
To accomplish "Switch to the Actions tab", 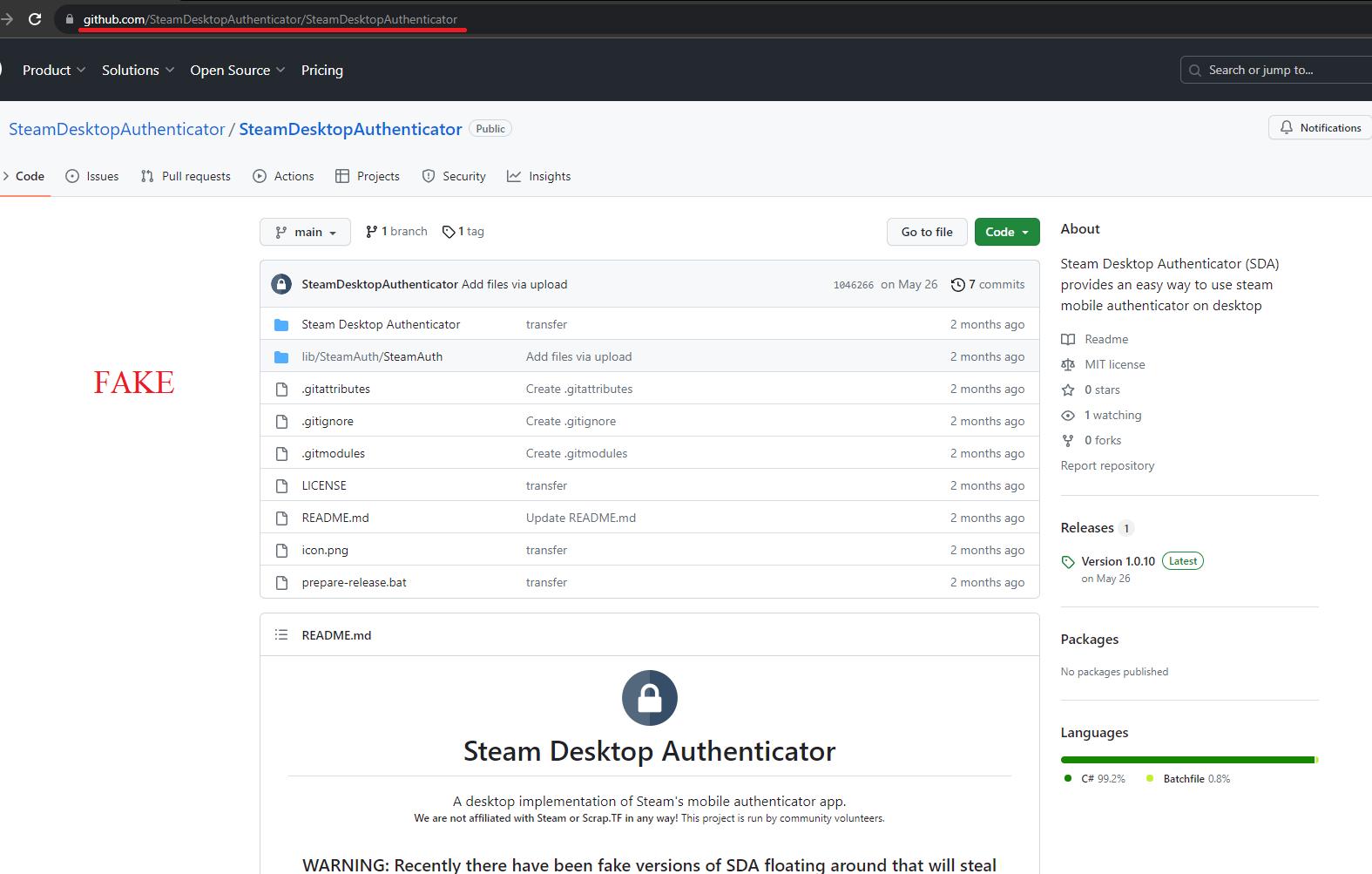I will point(283,176).
